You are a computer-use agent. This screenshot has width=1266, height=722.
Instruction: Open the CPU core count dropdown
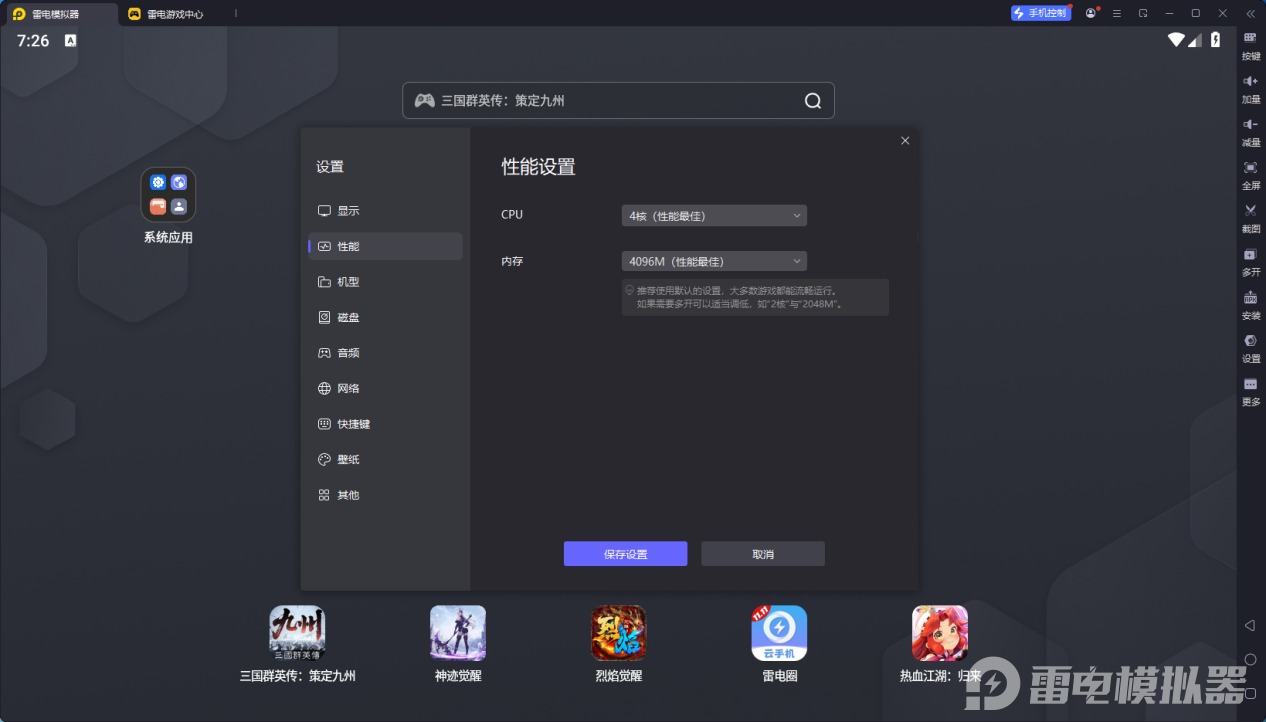[x=713, y=215]
